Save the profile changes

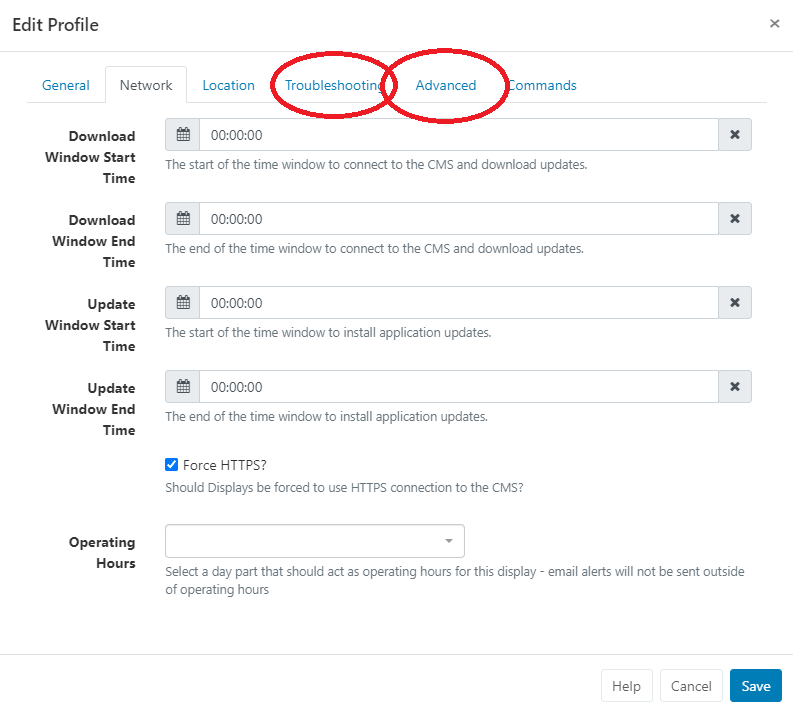(x=756, y=686)
